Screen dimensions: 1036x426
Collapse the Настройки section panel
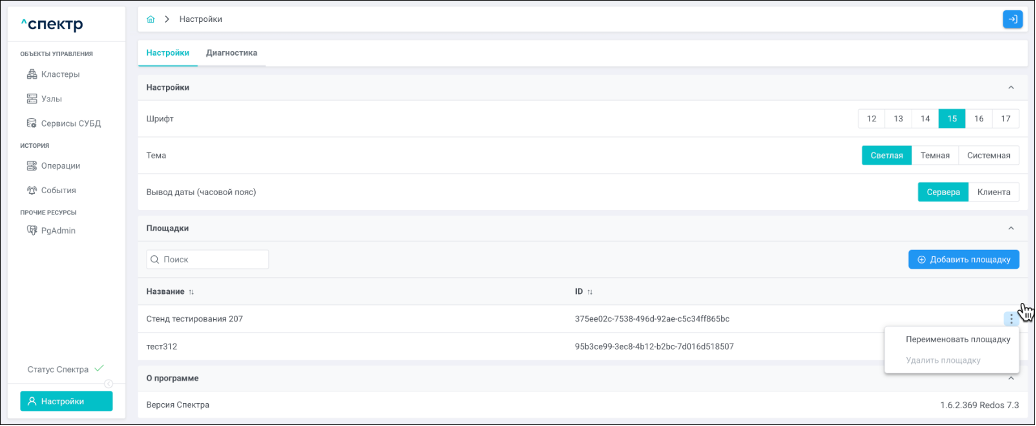(1011, 88)
